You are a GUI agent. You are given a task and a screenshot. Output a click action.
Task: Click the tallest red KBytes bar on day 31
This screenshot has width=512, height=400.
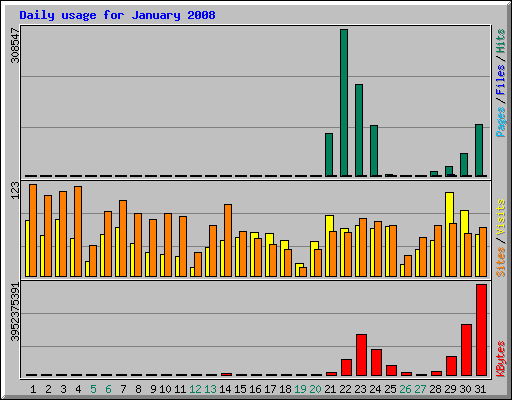coord(481,330)
